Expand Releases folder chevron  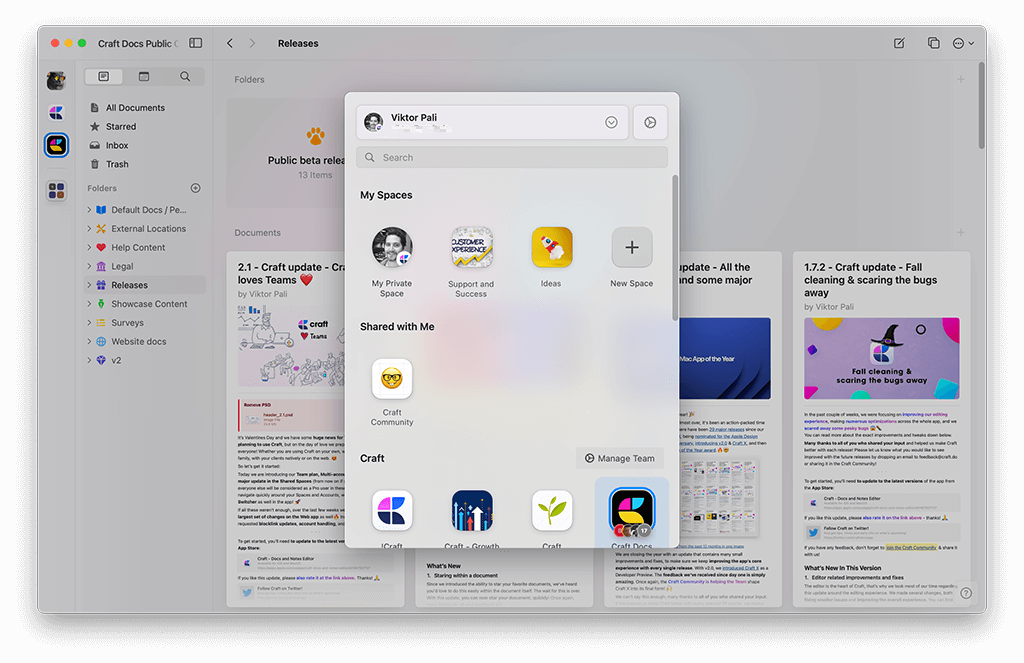pos(89,285)
